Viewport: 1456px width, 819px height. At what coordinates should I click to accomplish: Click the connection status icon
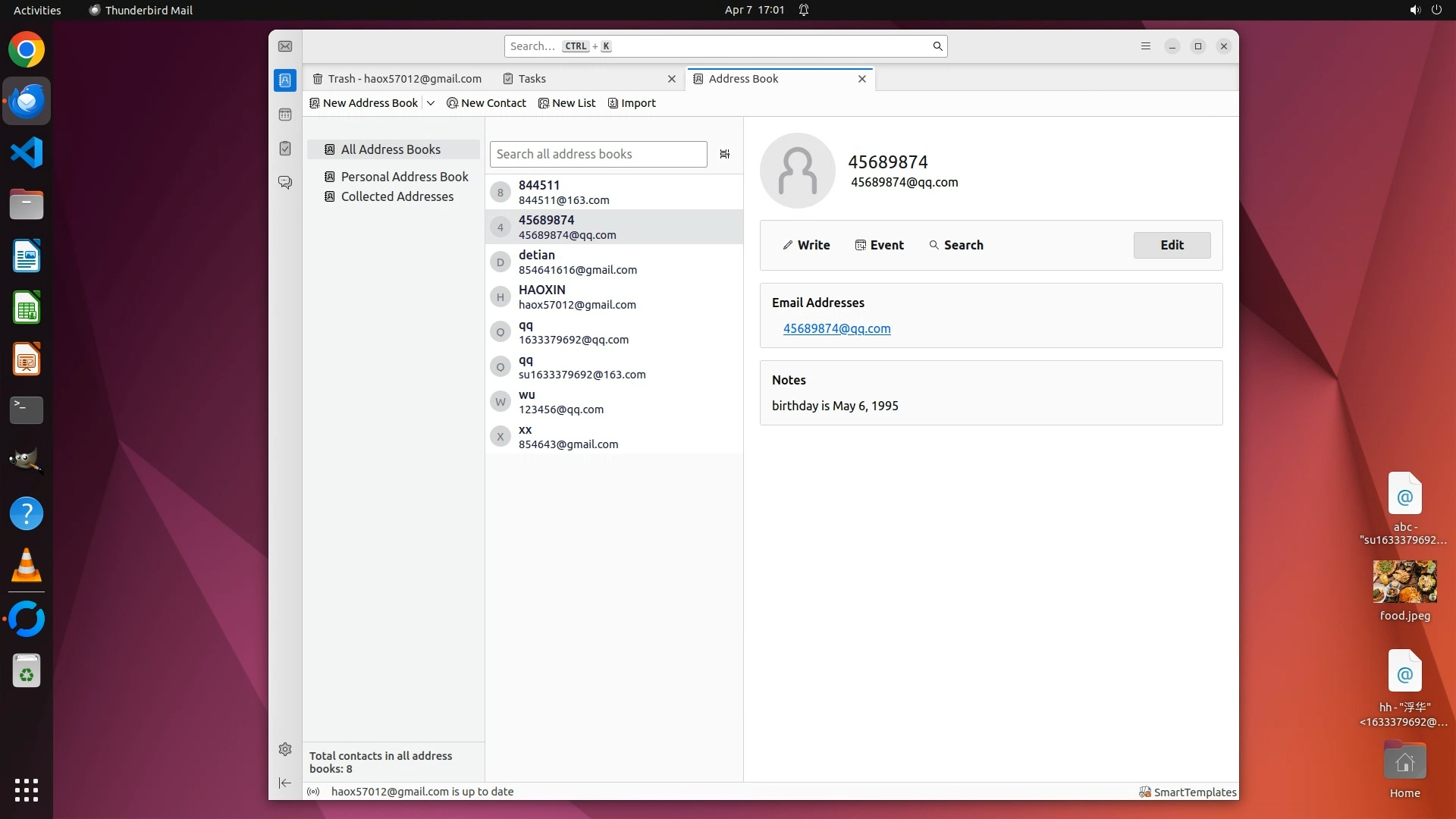pyautogui.click(x=313, y=792)
